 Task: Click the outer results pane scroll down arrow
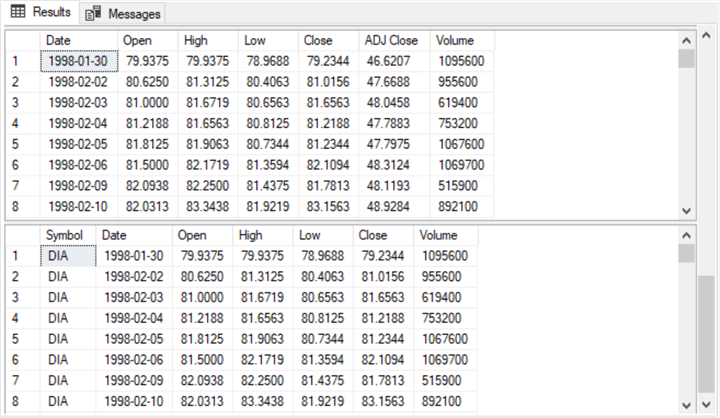coord(707,403)
